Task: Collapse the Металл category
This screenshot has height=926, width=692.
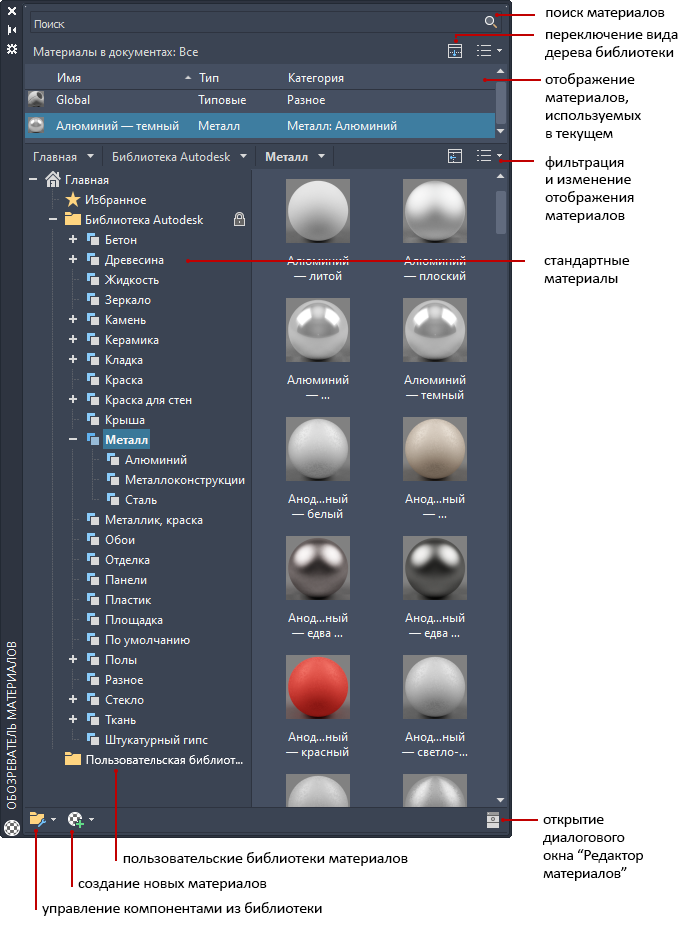Action: point(73,439)
